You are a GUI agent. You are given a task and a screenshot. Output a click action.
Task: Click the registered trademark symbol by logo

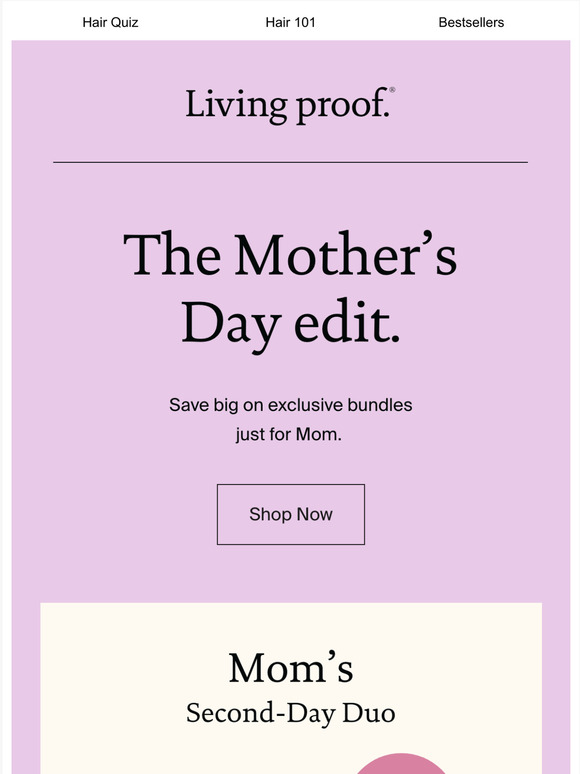click(392, 90)
